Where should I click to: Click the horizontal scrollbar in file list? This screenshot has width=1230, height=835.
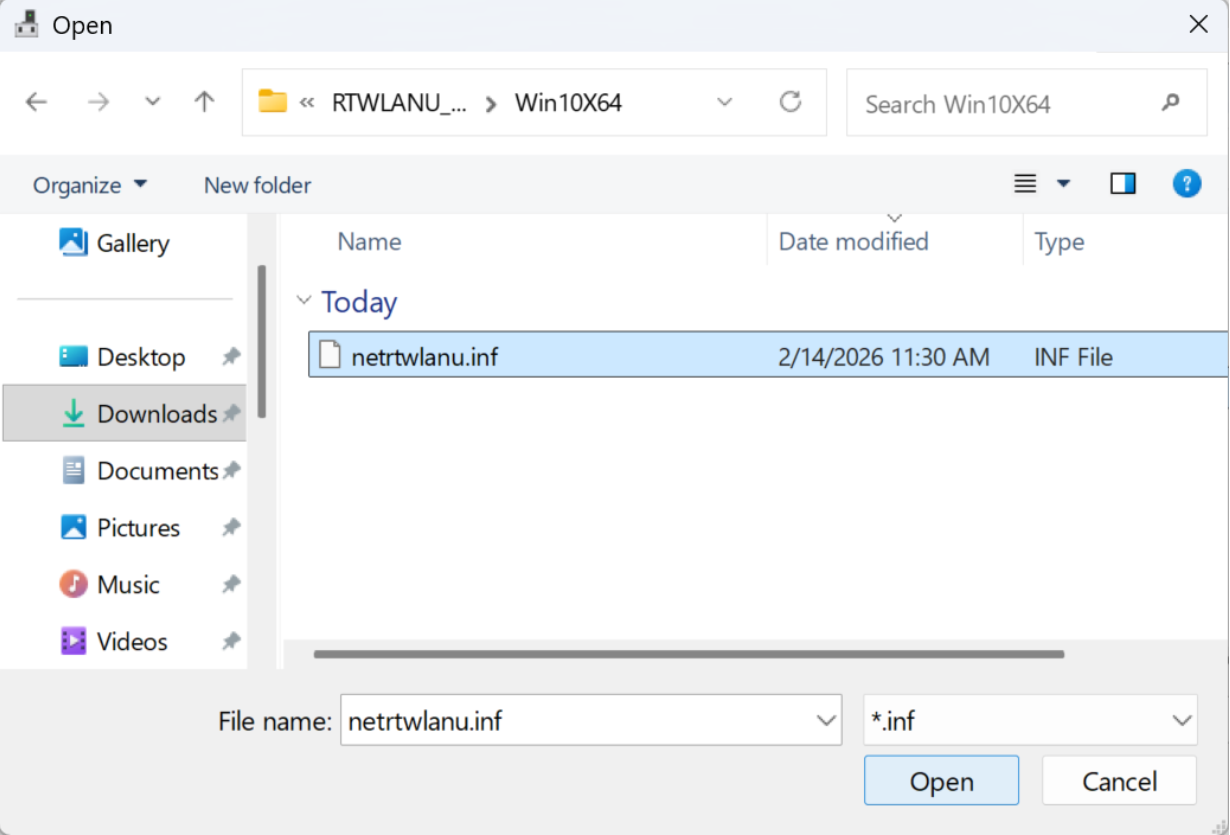tap(688, 655)
